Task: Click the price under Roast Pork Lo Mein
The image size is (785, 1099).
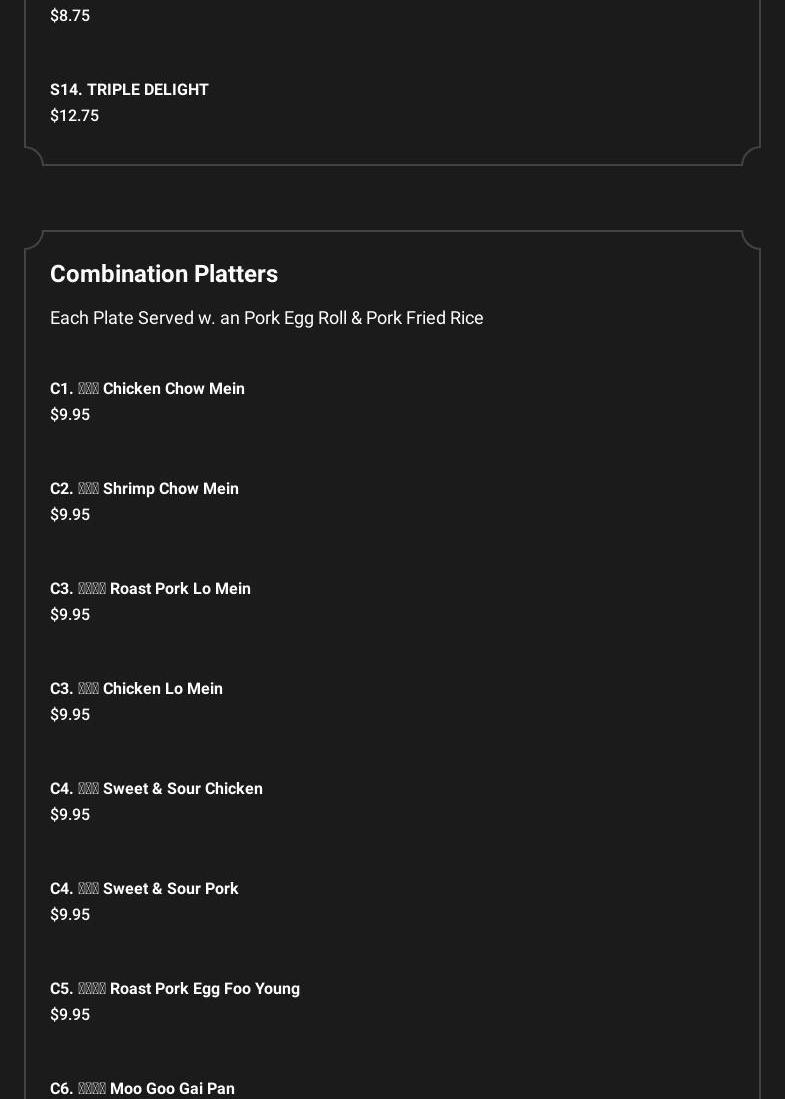Action: coord(70,614)
